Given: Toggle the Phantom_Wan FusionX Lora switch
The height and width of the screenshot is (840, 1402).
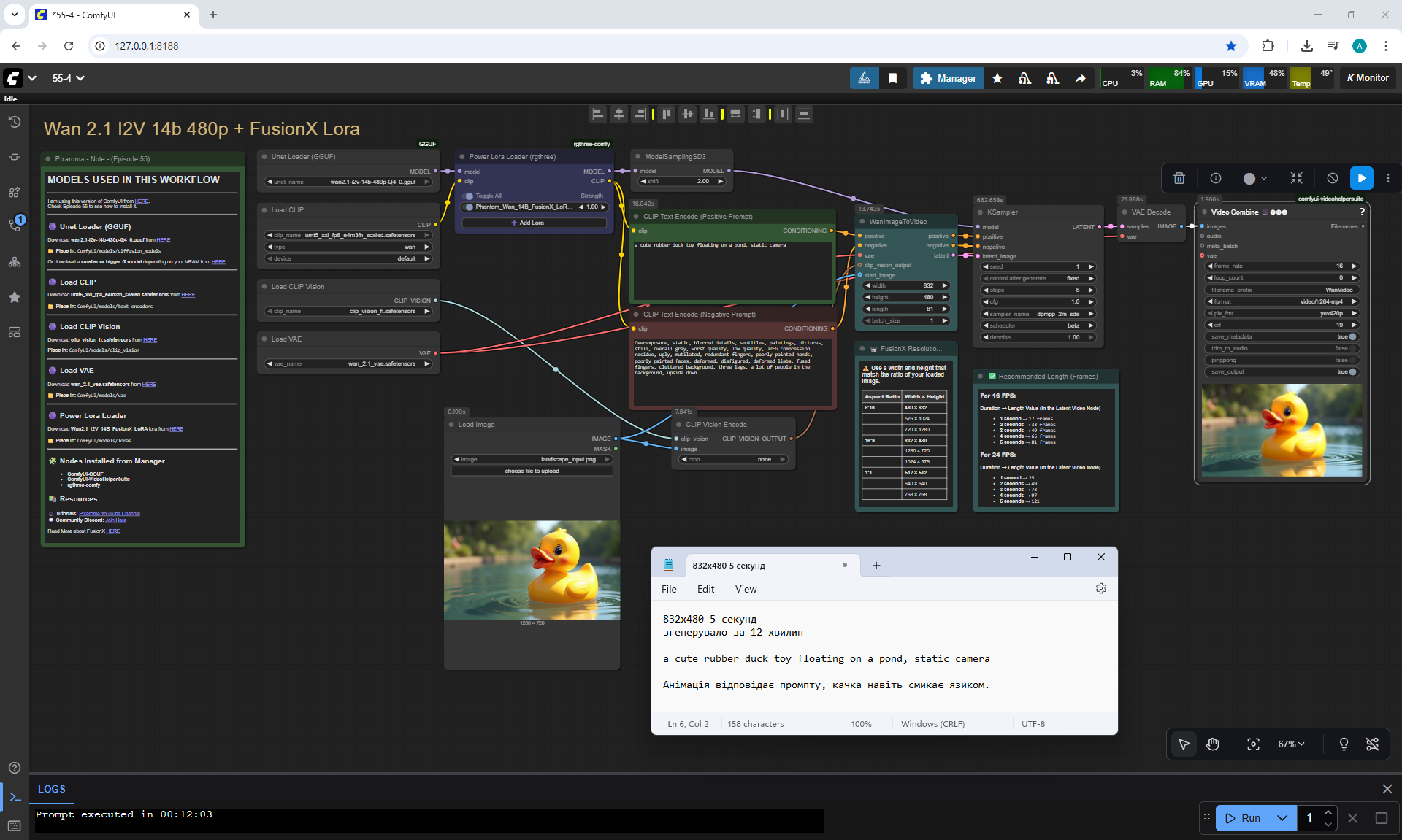Looking at the screenshot, I should point(470,207).
